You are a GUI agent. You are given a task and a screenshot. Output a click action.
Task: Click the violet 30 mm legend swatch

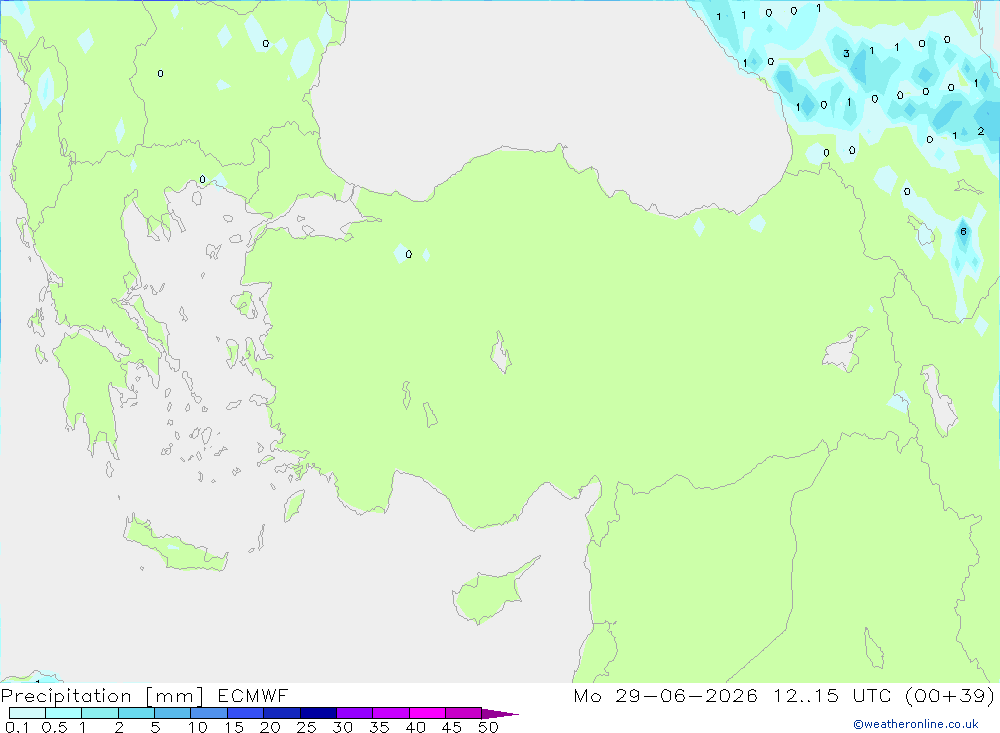tap(355, 713)
